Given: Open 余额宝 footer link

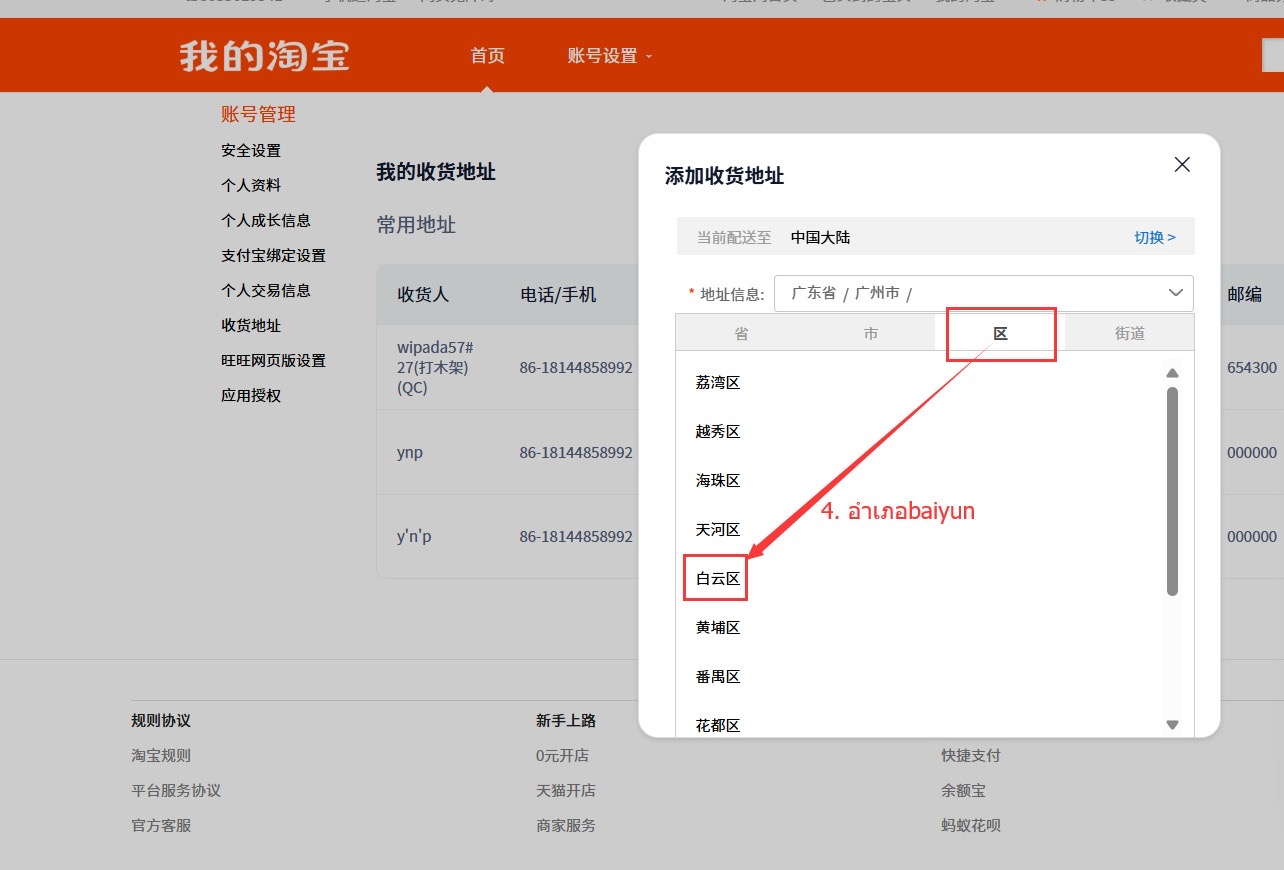Looking at the screenshot, I should coord(963,790).
